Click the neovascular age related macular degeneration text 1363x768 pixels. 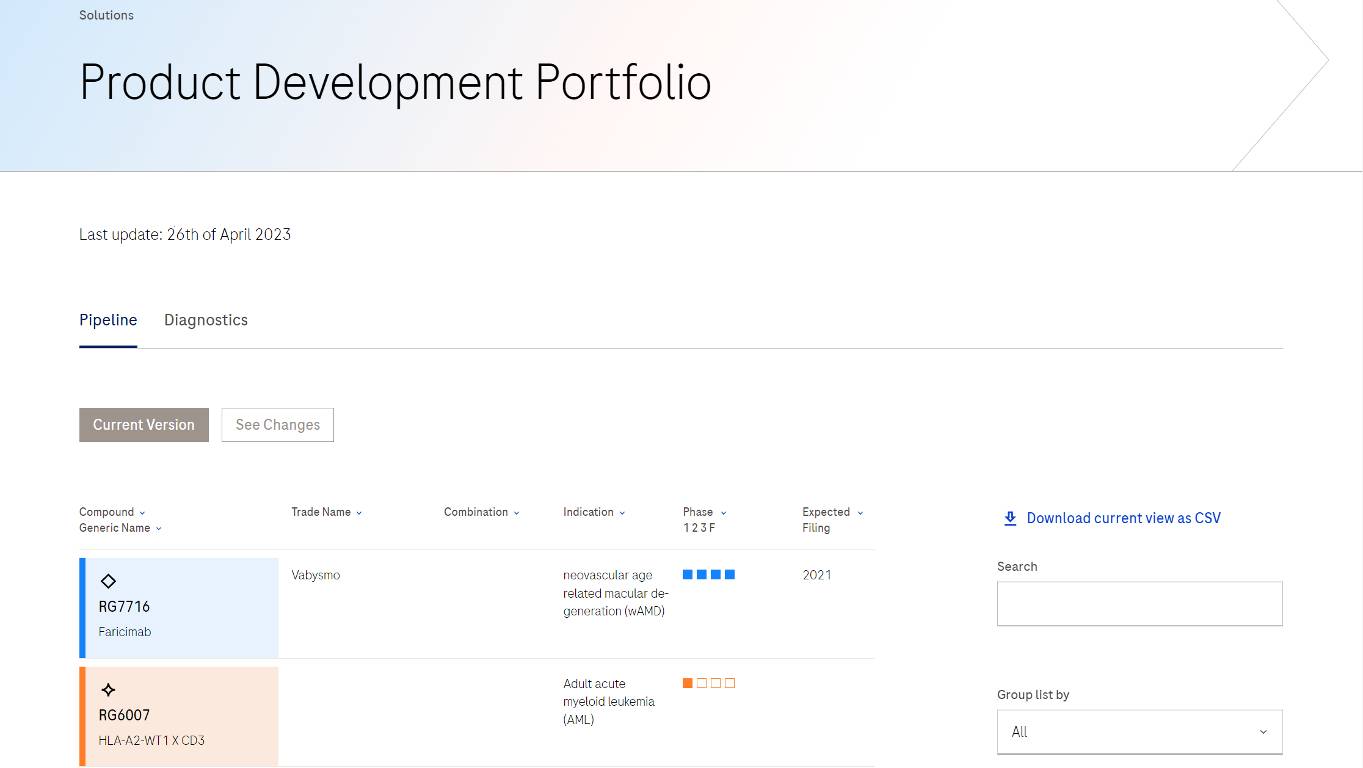click(x=616, y=593)
